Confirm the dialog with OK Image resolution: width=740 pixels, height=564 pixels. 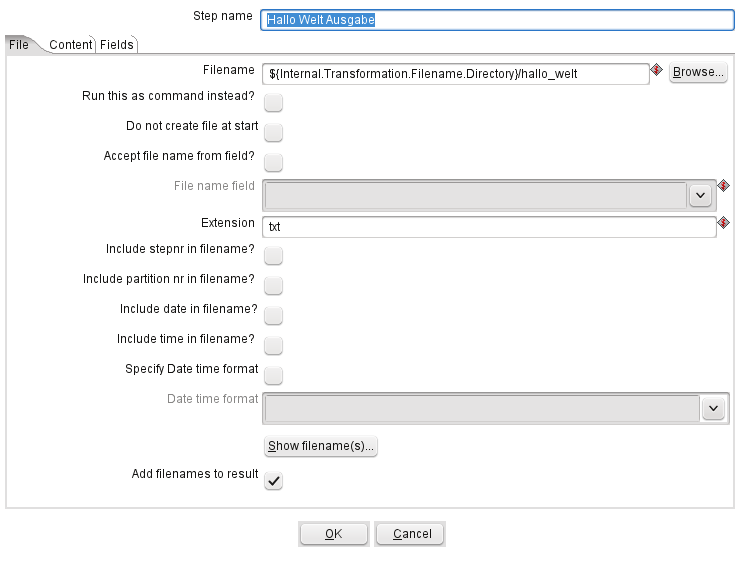click(334, 534)
